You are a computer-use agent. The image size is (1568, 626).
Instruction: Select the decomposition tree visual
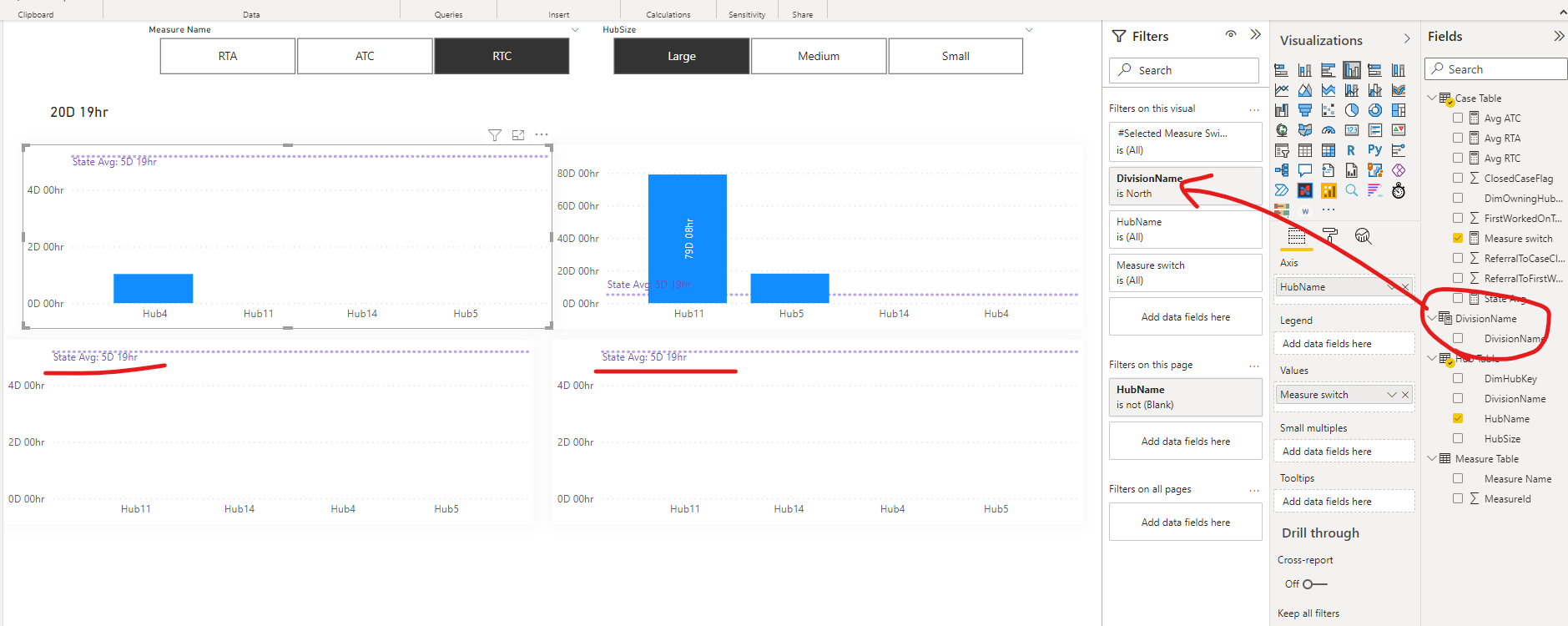point(1282,170)
